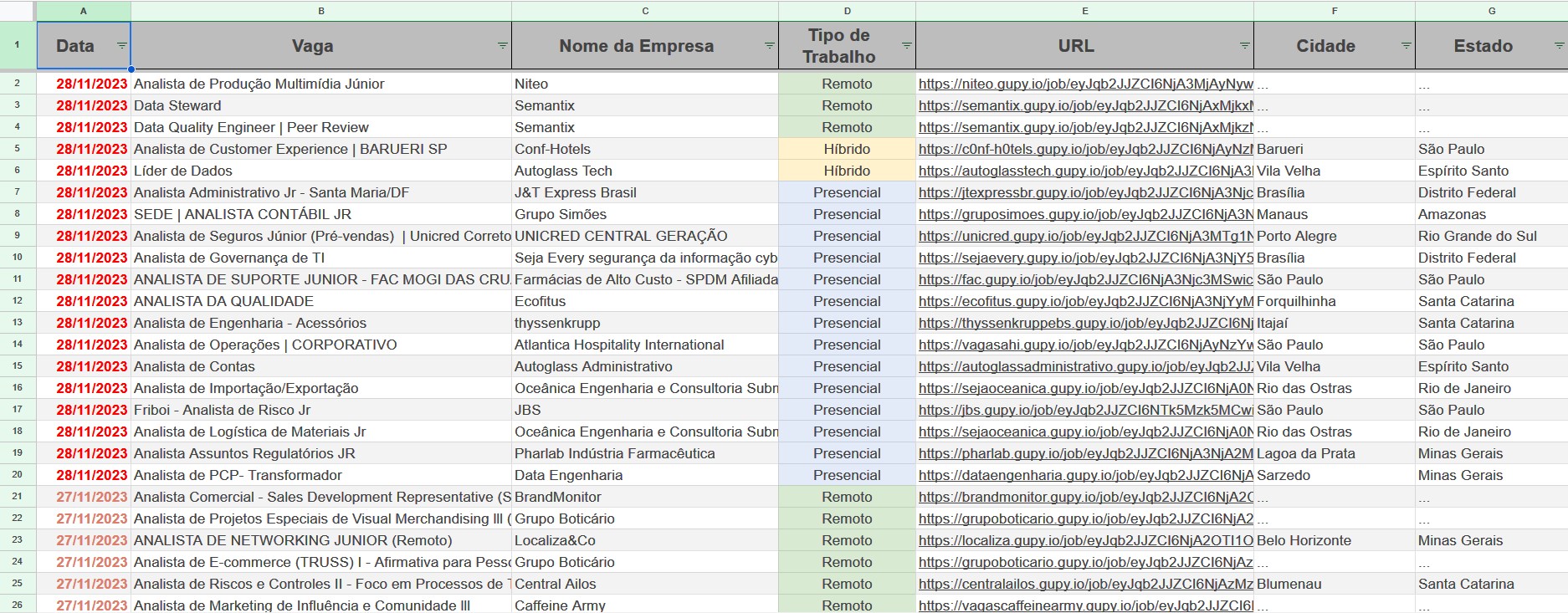The height and width of the screenshot is (613, 1568).
Task: Select row 1 header number
Action: point(18,45)
